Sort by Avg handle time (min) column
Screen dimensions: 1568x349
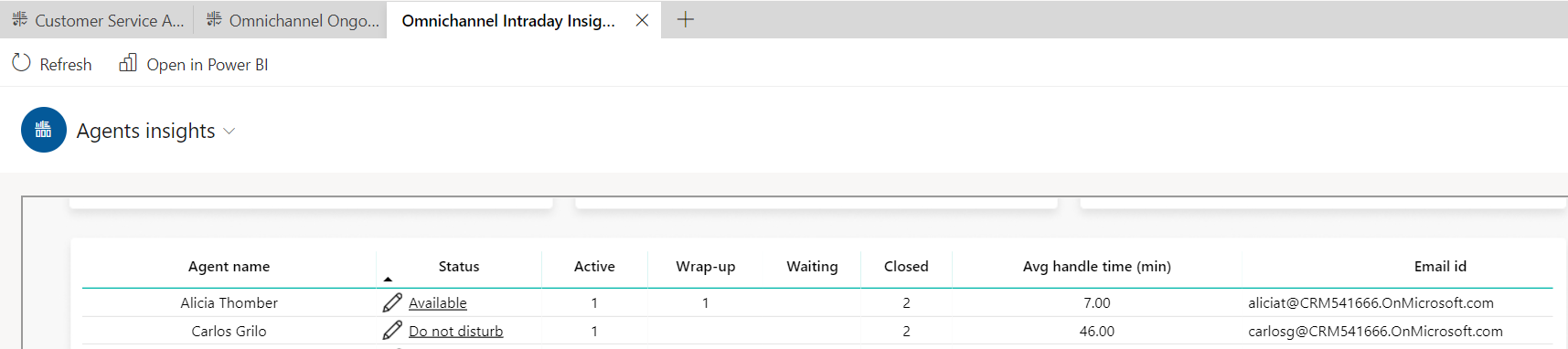click(1096, 266)
